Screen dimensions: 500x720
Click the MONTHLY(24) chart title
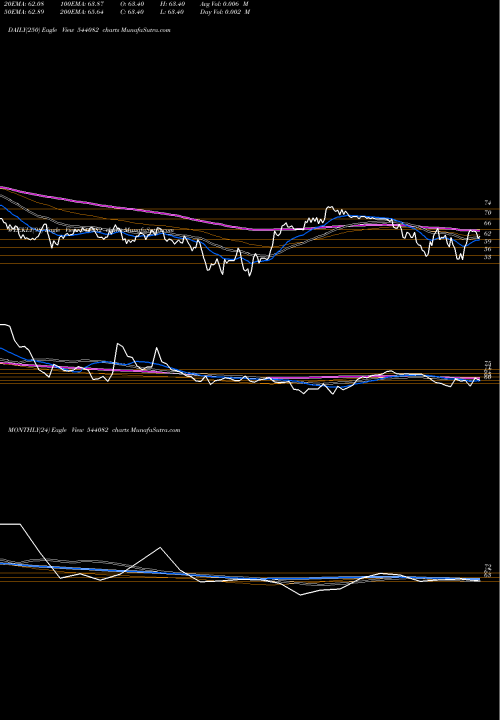(94, 430)
